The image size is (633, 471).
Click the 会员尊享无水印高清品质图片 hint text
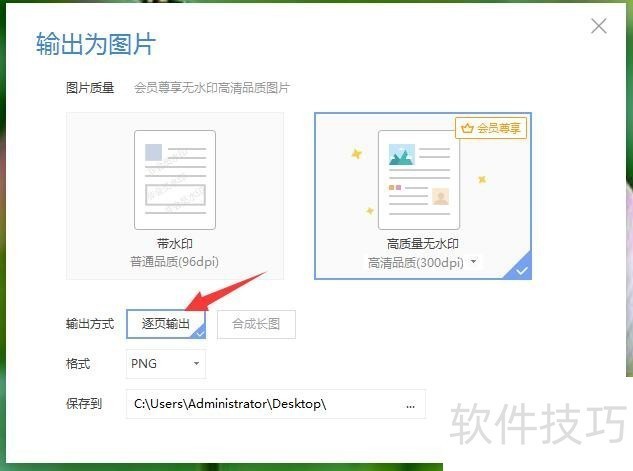click(x=212, y=88)
